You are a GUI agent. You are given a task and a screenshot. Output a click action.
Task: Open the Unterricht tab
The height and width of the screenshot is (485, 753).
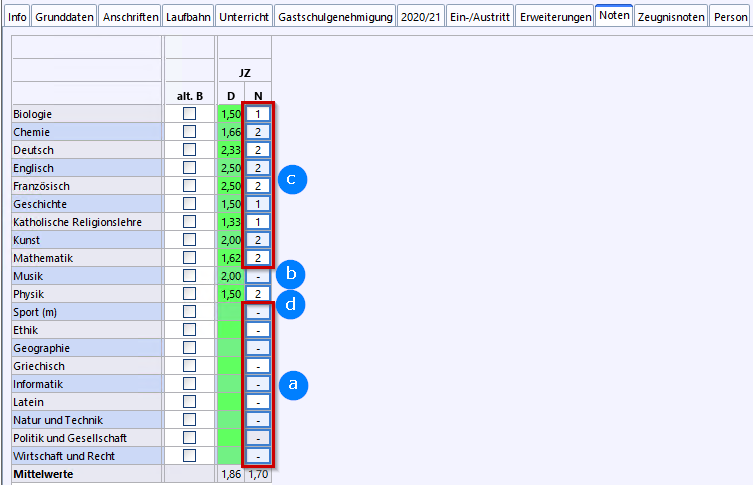(x=244, y=17)
